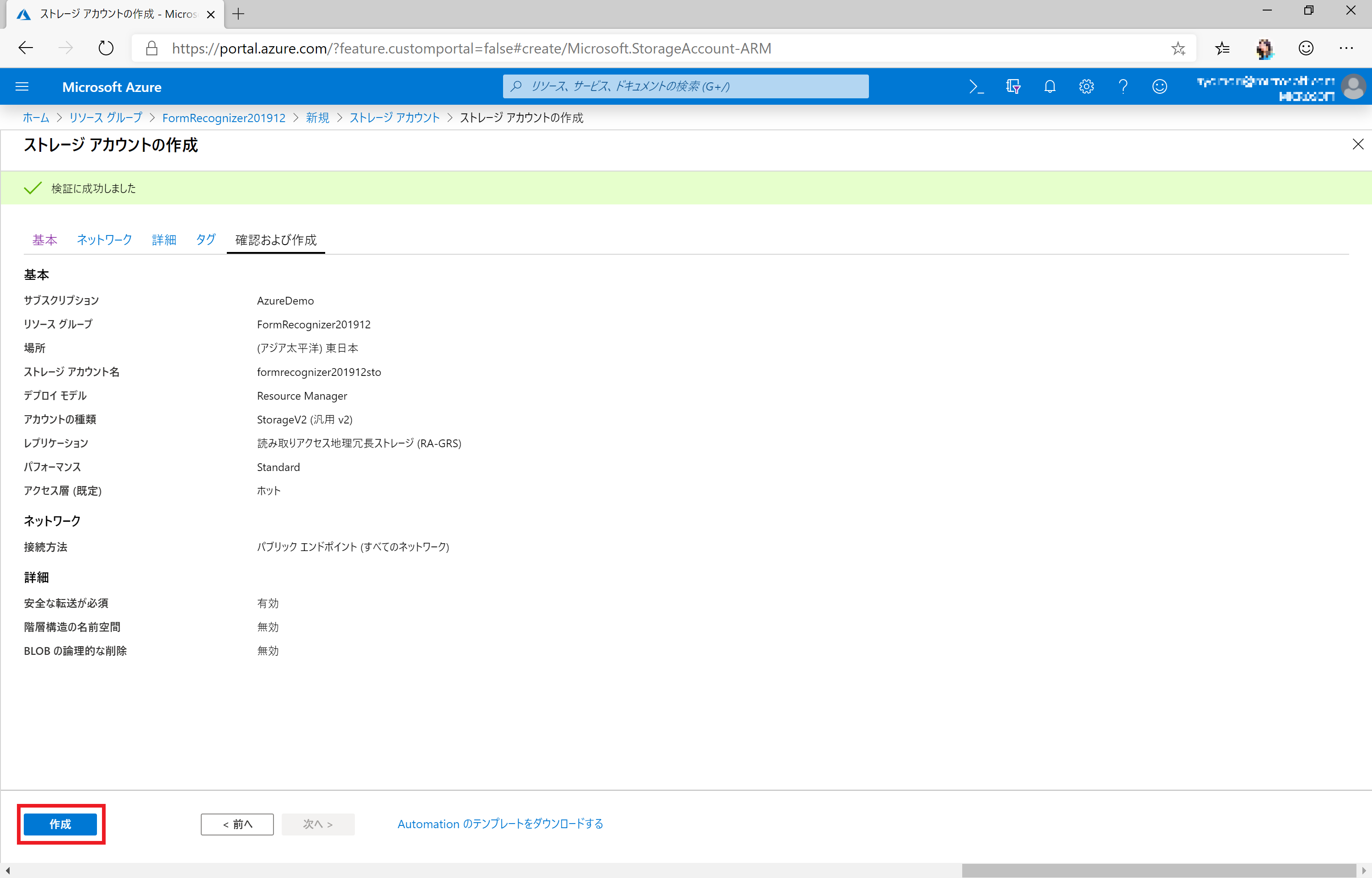
Task: Open portal settings gear icon
Action: [1086, 87]
